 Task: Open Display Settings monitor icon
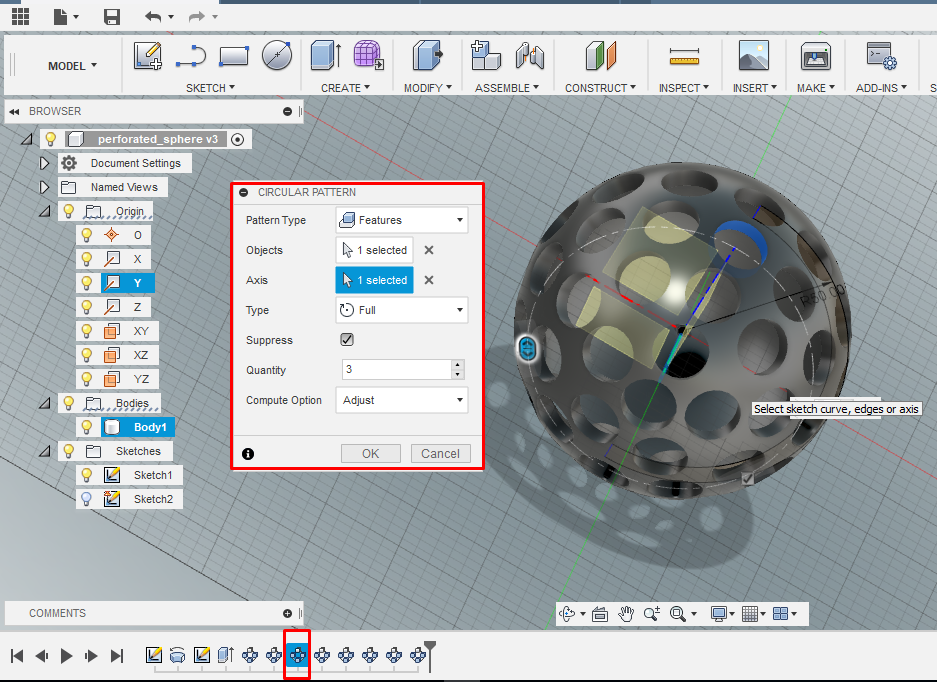(x=719, y=614)
